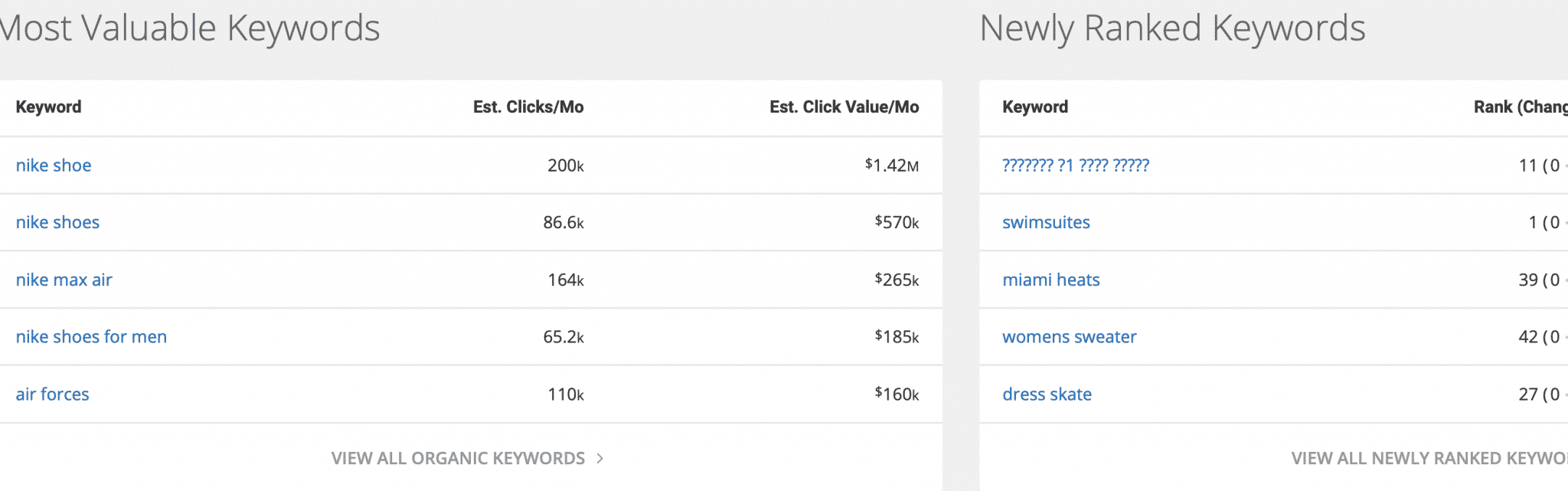This screenshot has width=1568, height=491.
Task: Open the 'nike shoe' keyword link
Action: pyautogui.click(x=54, y=165)
